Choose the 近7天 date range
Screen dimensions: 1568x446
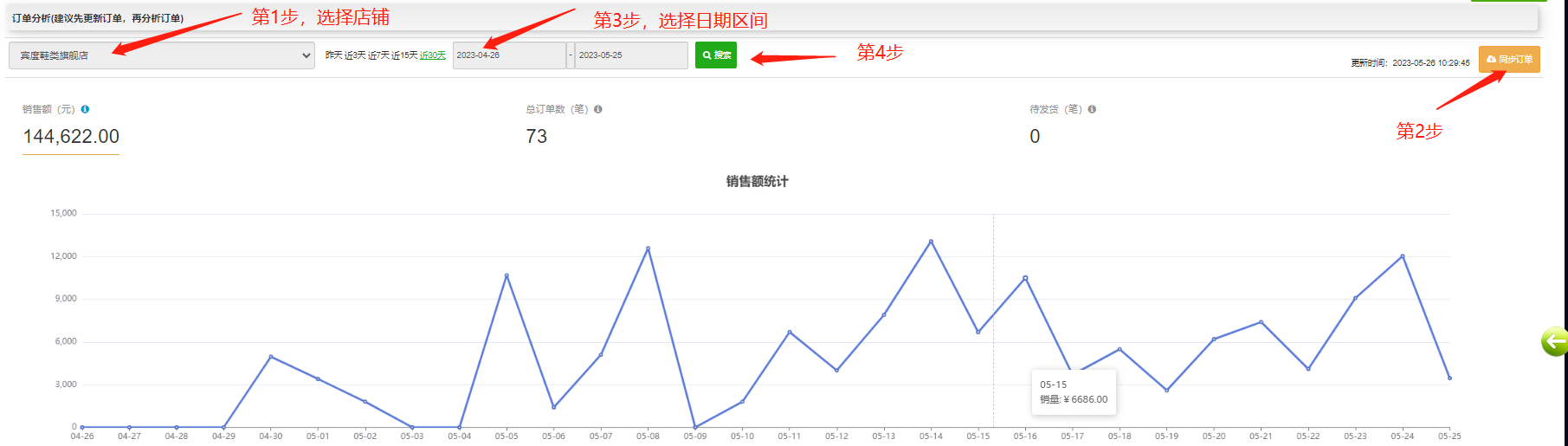(378, 55)
